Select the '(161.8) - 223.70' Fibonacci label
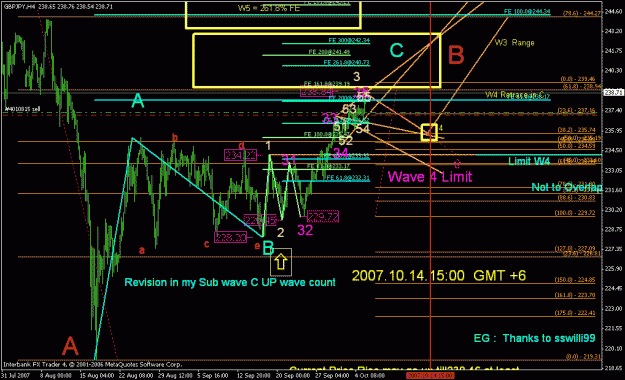Viewport: 625px width, 380px height. pos(575,295)
